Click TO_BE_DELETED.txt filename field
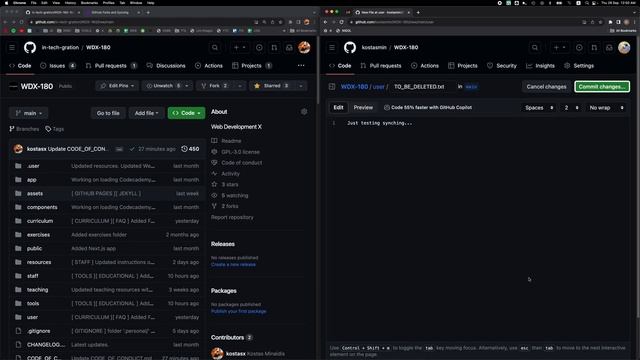Image resolution: width=640 pixels, height=360 pixels. point(422,87)
